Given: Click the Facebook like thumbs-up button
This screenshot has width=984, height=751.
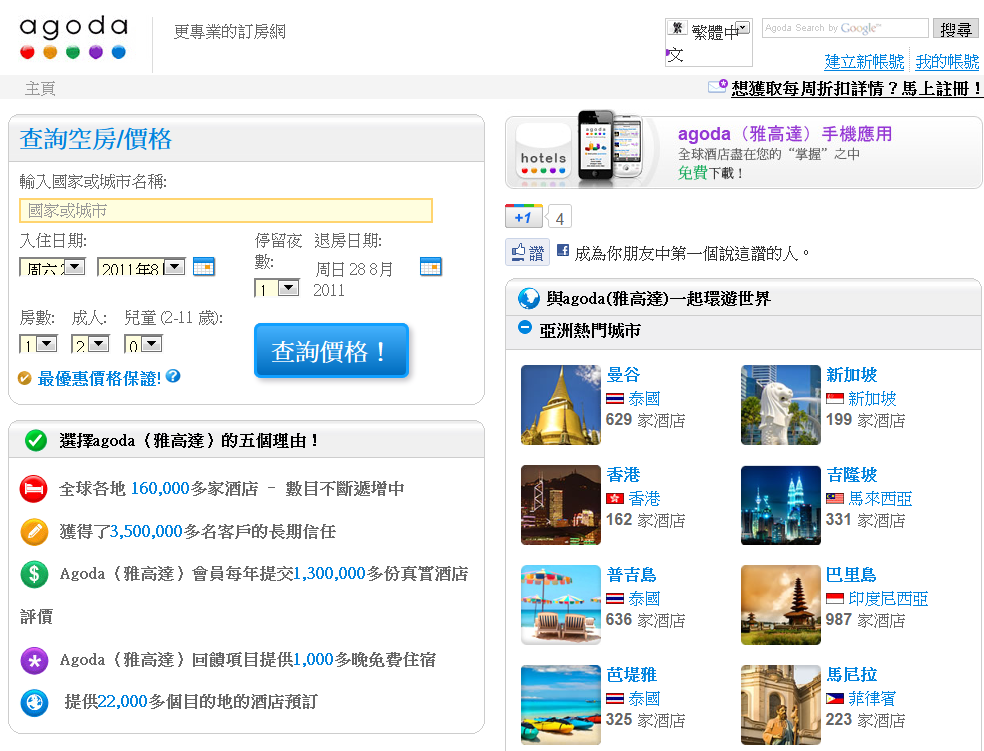Looking at the screenshot, I should point(527,253).
